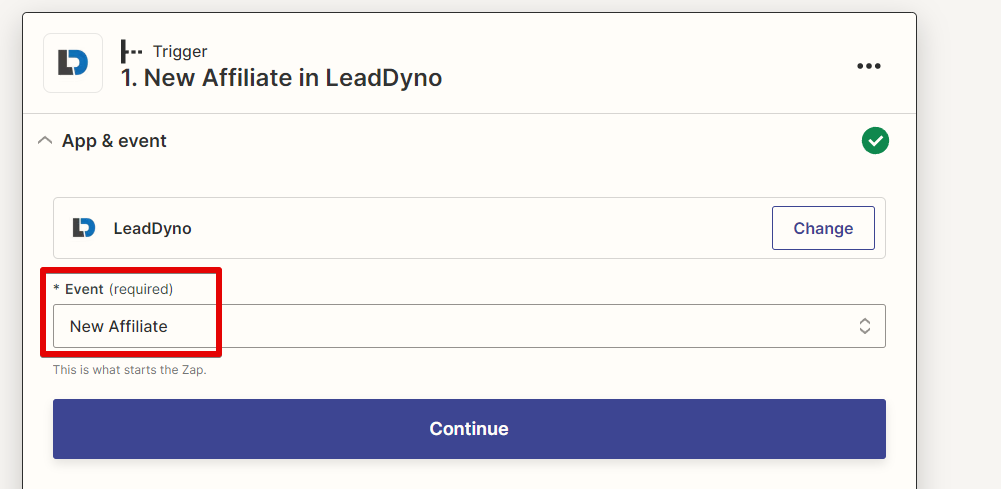Image resolution: width=1001 pixels, height=489 pixels.
Task: Click the step title New Affiliate in LeadDyno
Action: pyautogui.click(x=282, y=78)
